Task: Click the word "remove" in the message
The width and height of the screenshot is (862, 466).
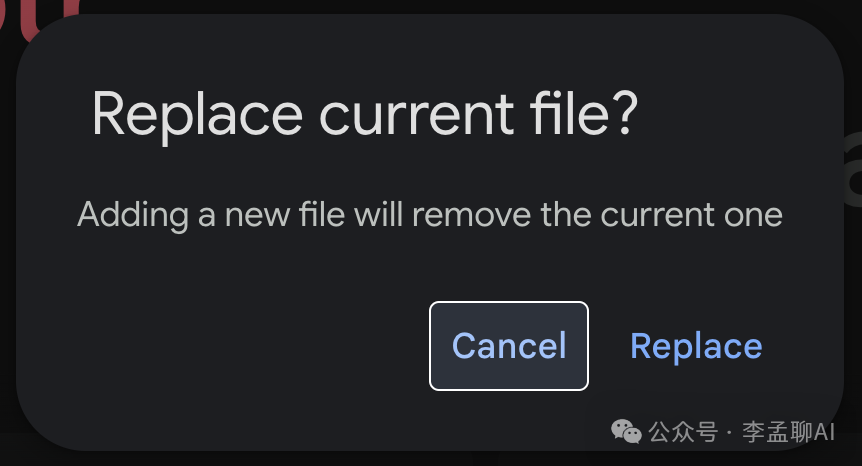Action: (471, 214)
